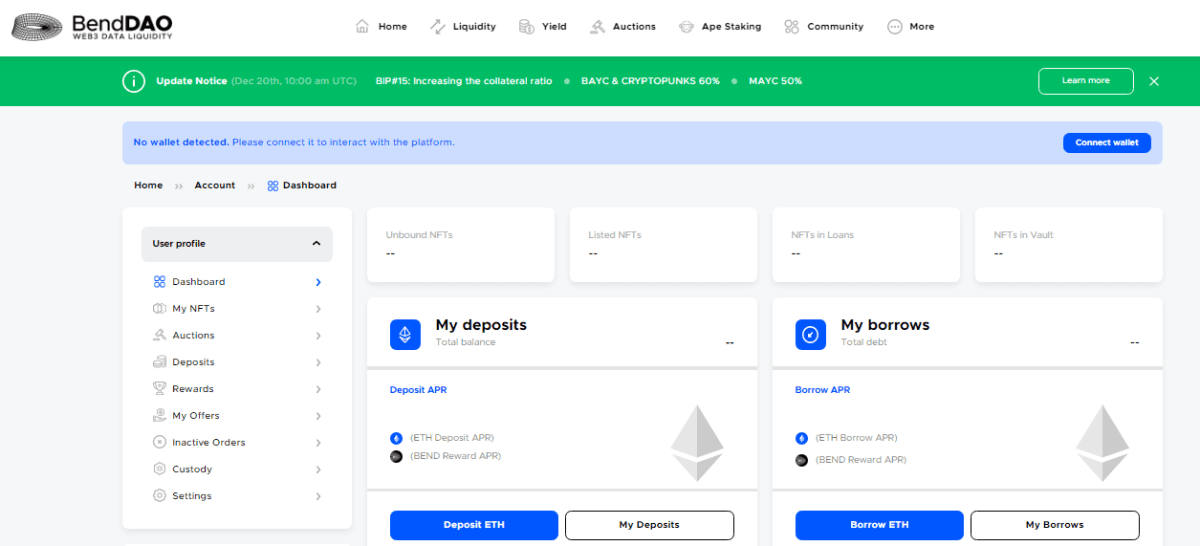The image size is (1200, 546).
Task: Click the Learn more button
Action: [x=1085, y=81]
